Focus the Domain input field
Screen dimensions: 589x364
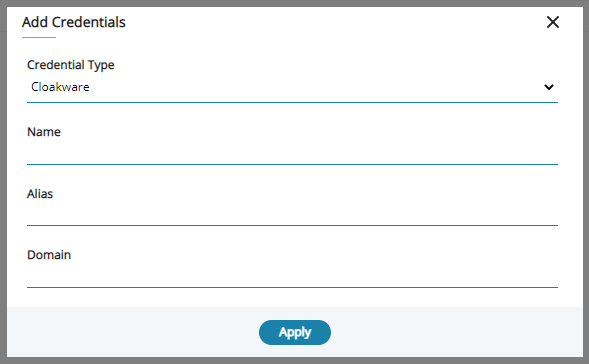(292, 276)
